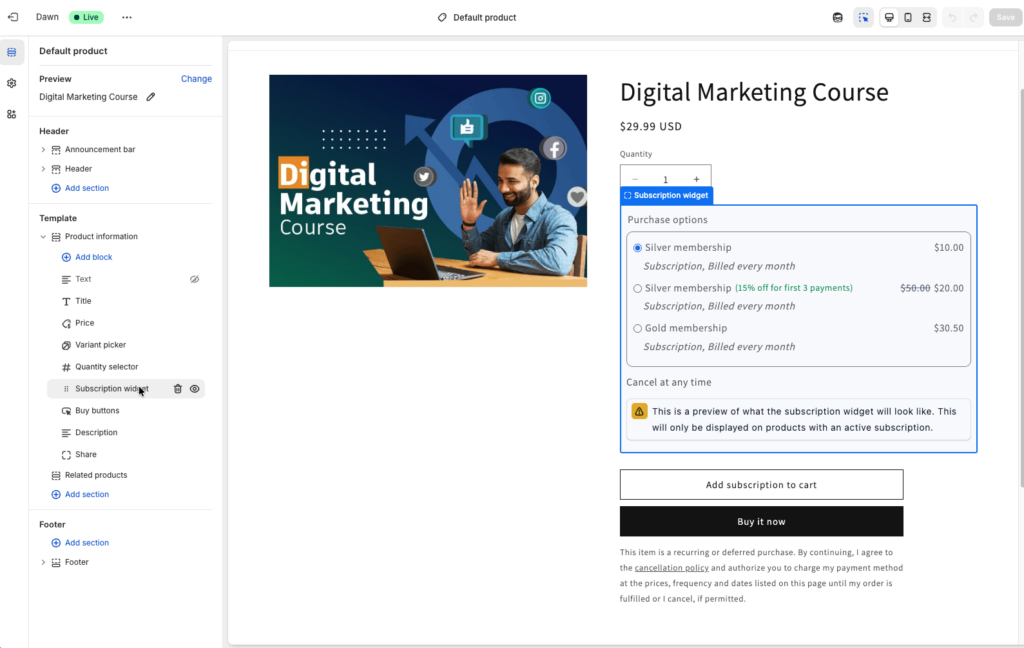Select the Buy buttons block
Screen dimensions: 1024x648
pyautogui.click(x=97, y=411)
